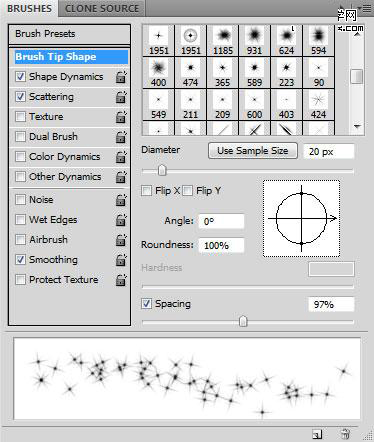Click the Use Sample Size button
Image resolution: width=374 pixels, height=442 pixels.
pos(253,151)
